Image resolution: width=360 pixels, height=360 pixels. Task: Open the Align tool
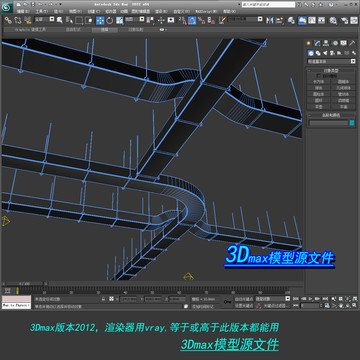pos(279,20)
